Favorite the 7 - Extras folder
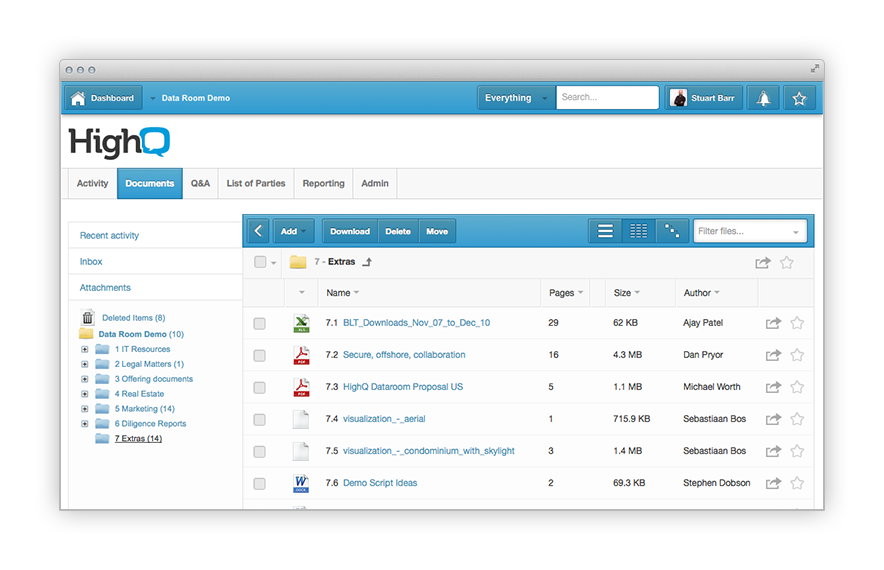The height and width of the screenshot is (570, 884). click(x=786, y=263)
